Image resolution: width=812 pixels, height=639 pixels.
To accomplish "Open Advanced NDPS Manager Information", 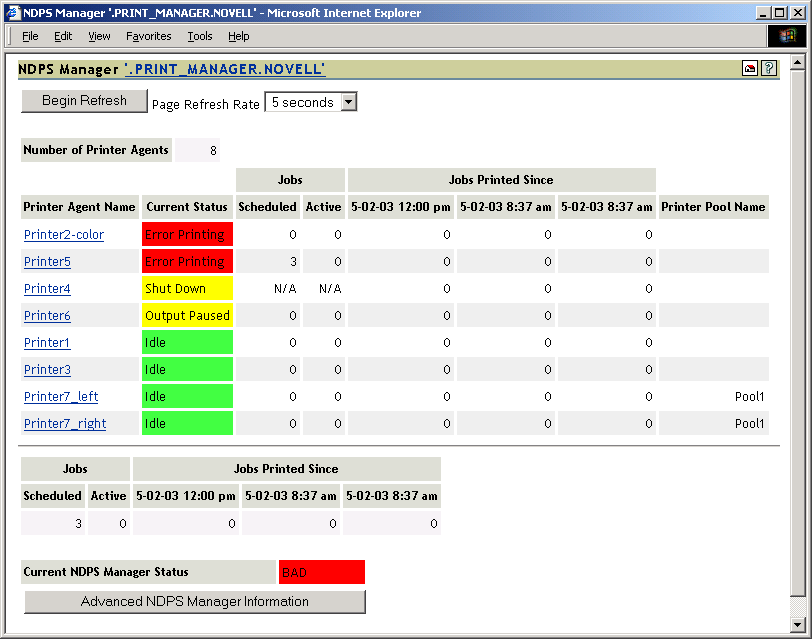I will point(193,602).
